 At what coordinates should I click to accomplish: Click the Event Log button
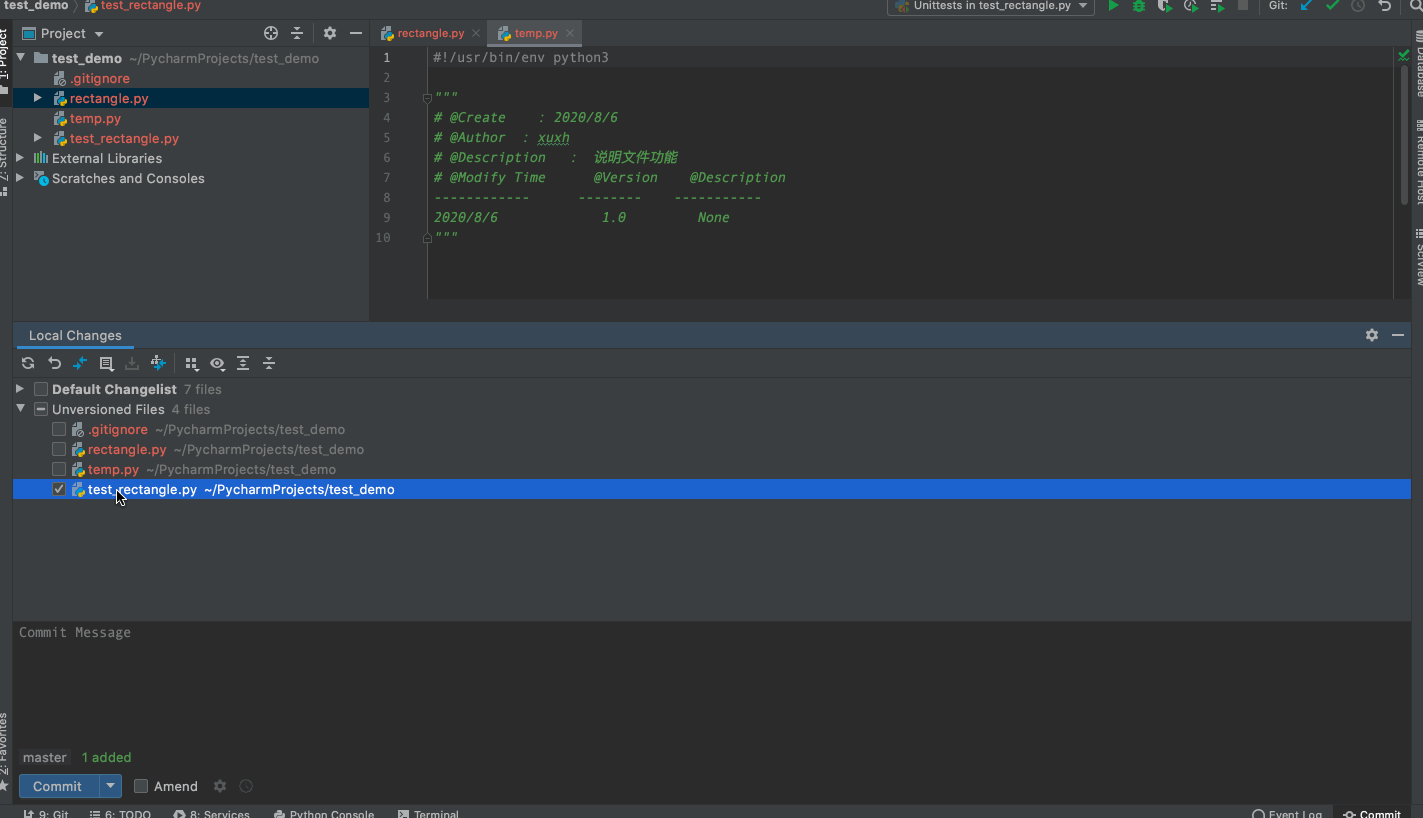click(x=1287, y=813)
